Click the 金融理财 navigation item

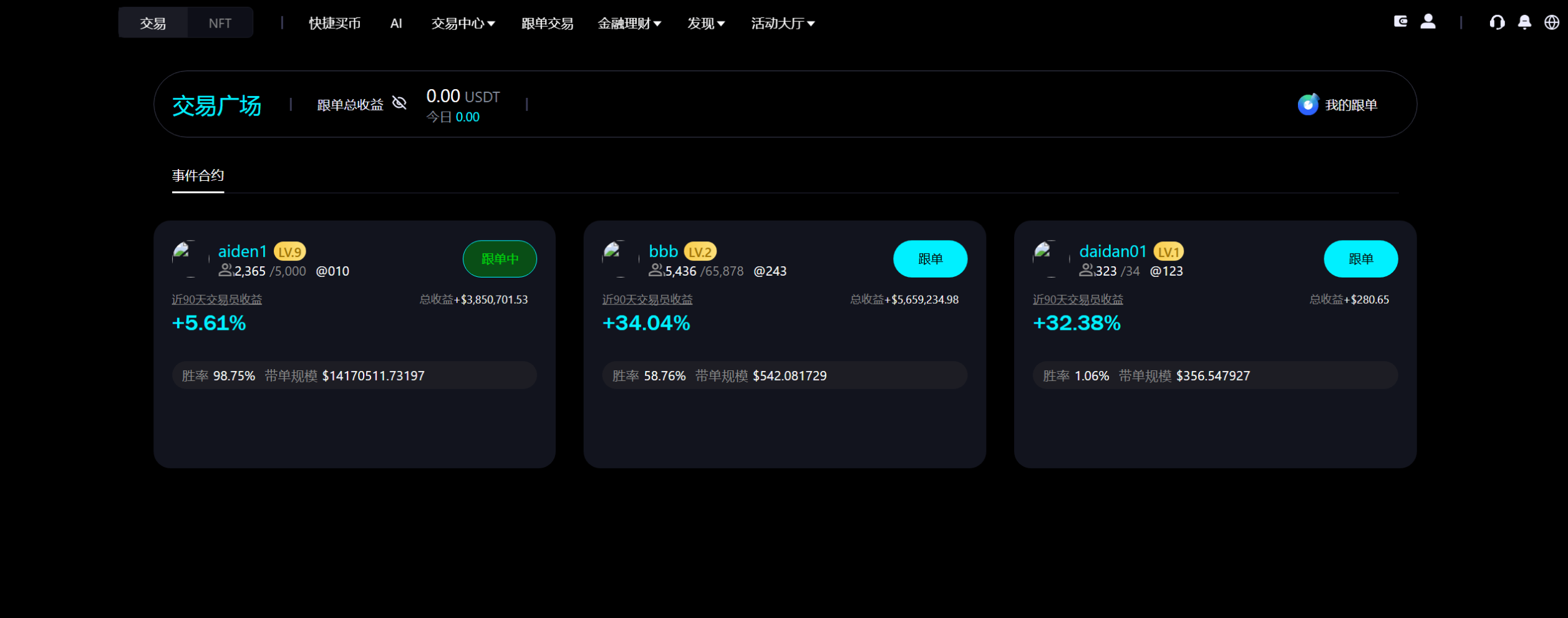pyautogui.click(x=629, y=23)
